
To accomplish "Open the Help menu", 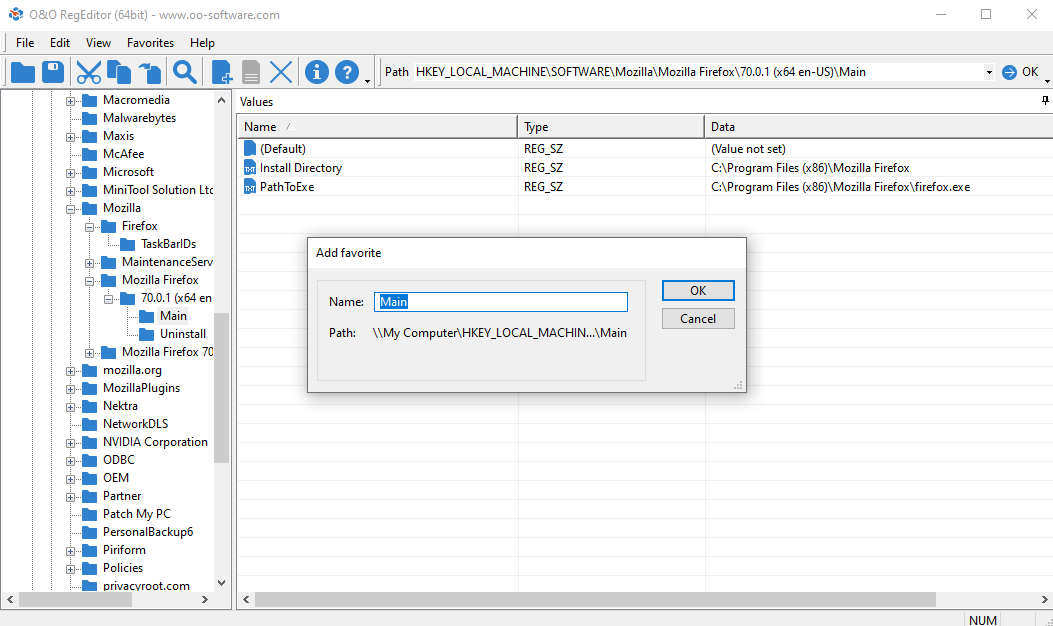I will tap(202, 42).
